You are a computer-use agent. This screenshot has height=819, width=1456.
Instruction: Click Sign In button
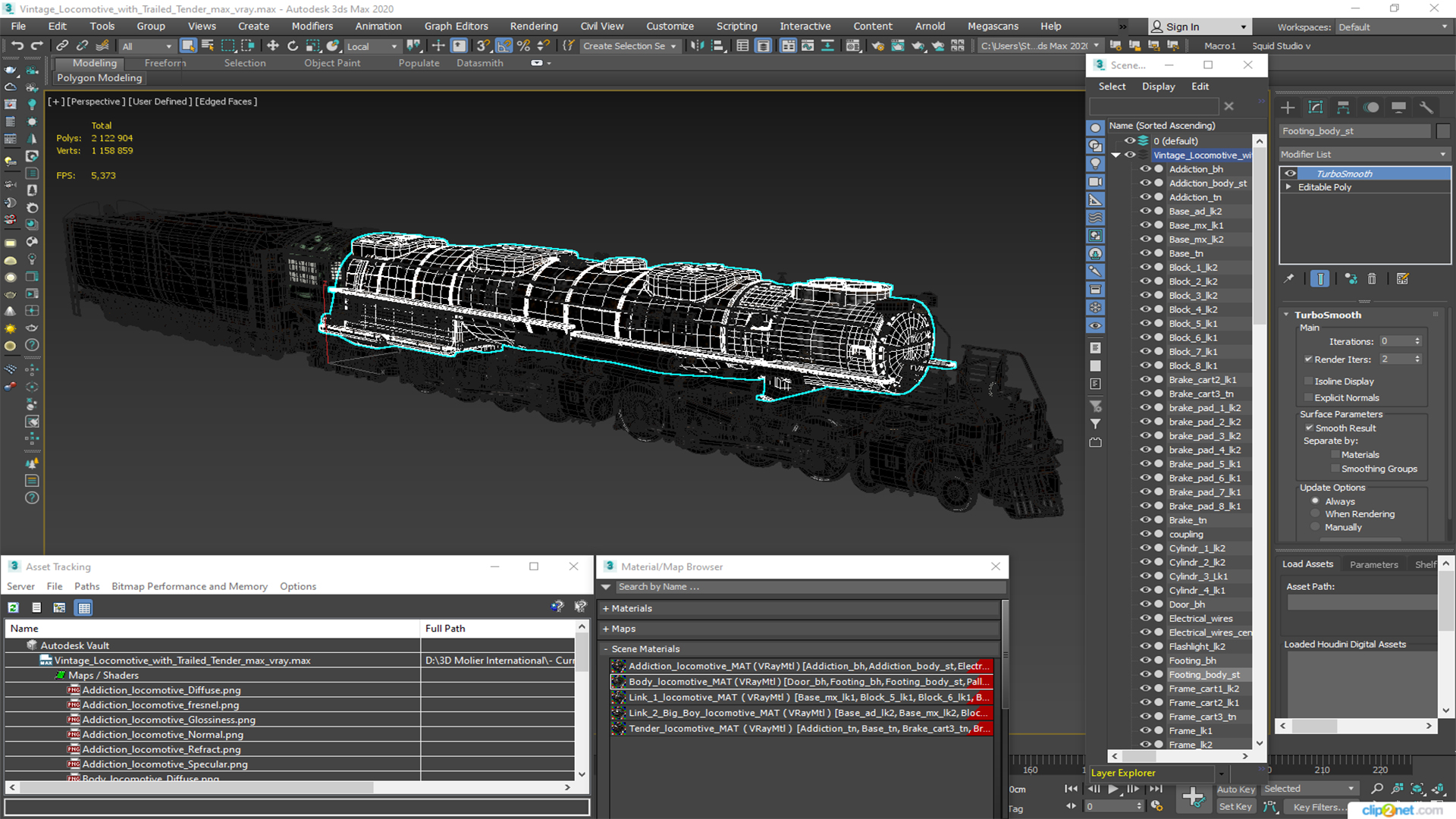point(1200,27)
